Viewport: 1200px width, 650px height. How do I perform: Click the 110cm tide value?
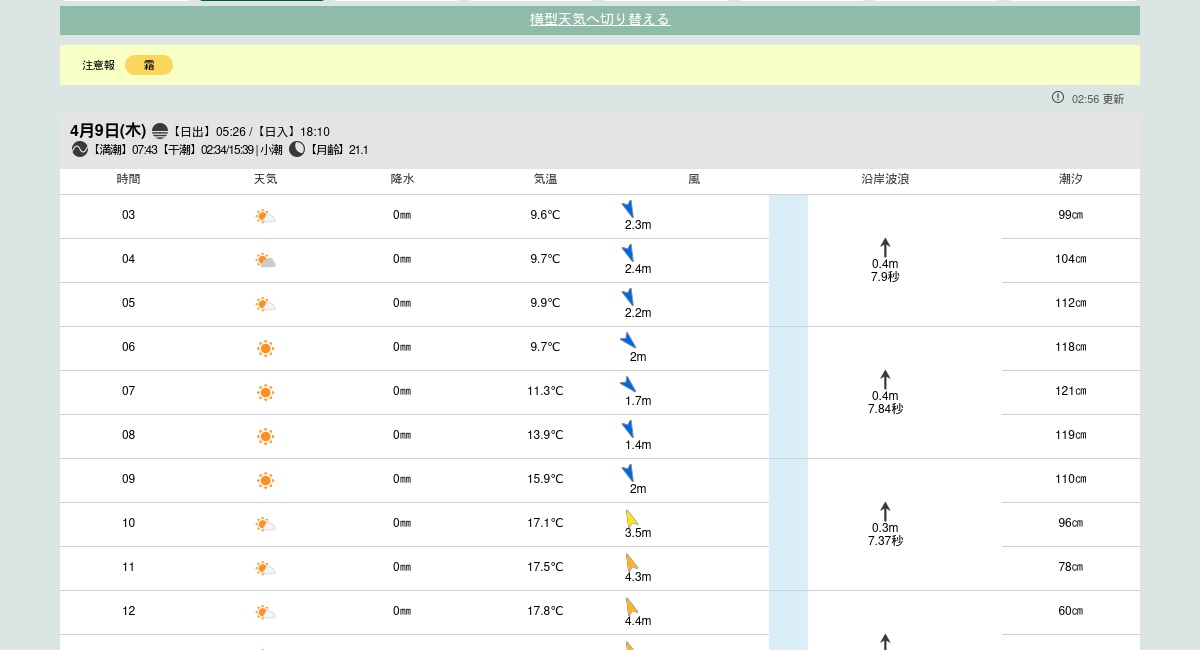[1071, 479]
